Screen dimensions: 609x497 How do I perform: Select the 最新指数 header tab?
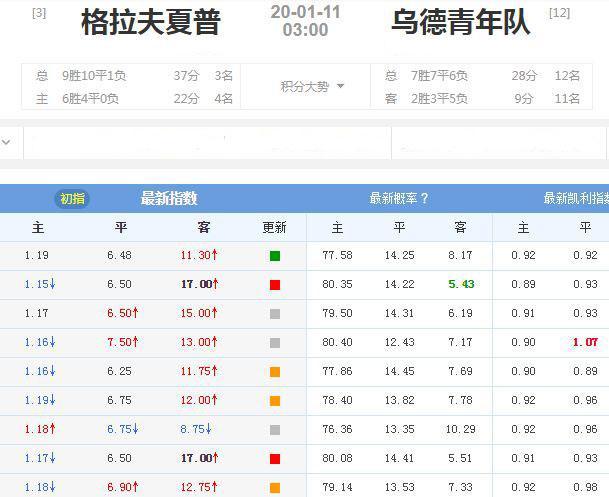[x=169, y=198]
